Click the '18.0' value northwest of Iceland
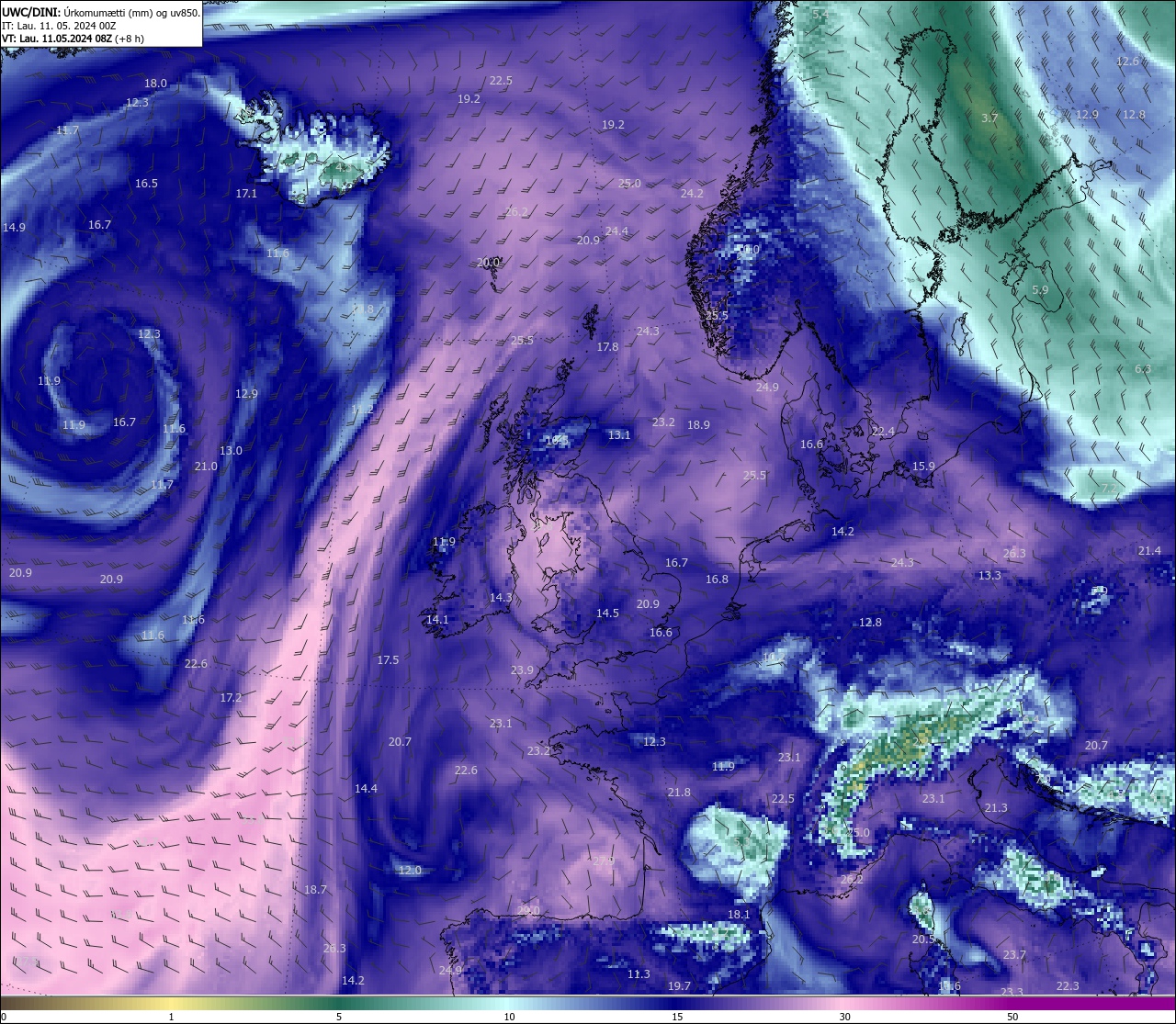 155,84
